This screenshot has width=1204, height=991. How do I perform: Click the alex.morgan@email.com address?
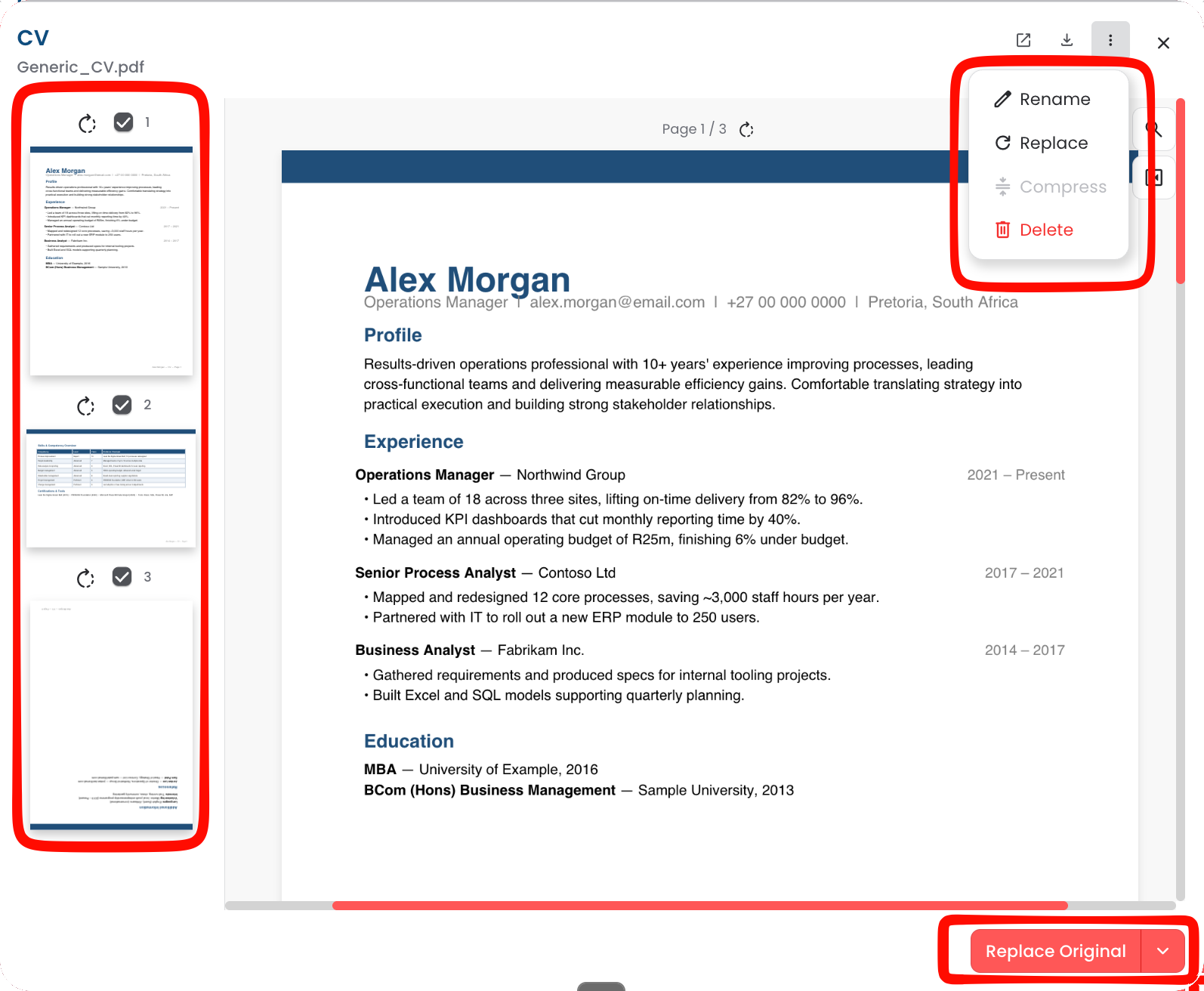tap(617, 302)
